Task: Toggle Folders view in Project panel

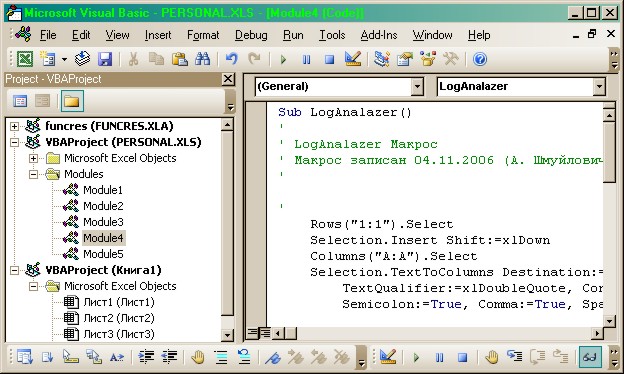Action: 72,101
